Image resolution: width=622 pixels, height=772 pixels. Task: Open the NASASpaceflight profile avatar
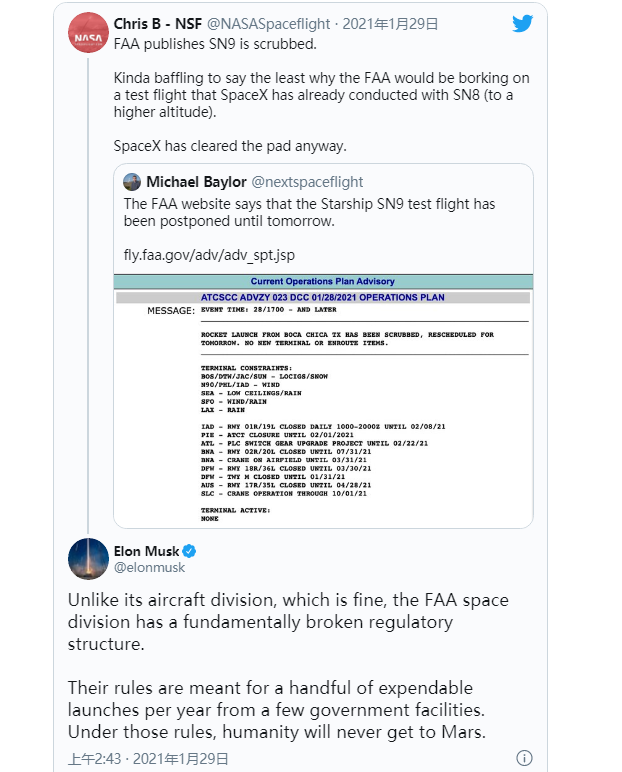(x=88, y=32)
